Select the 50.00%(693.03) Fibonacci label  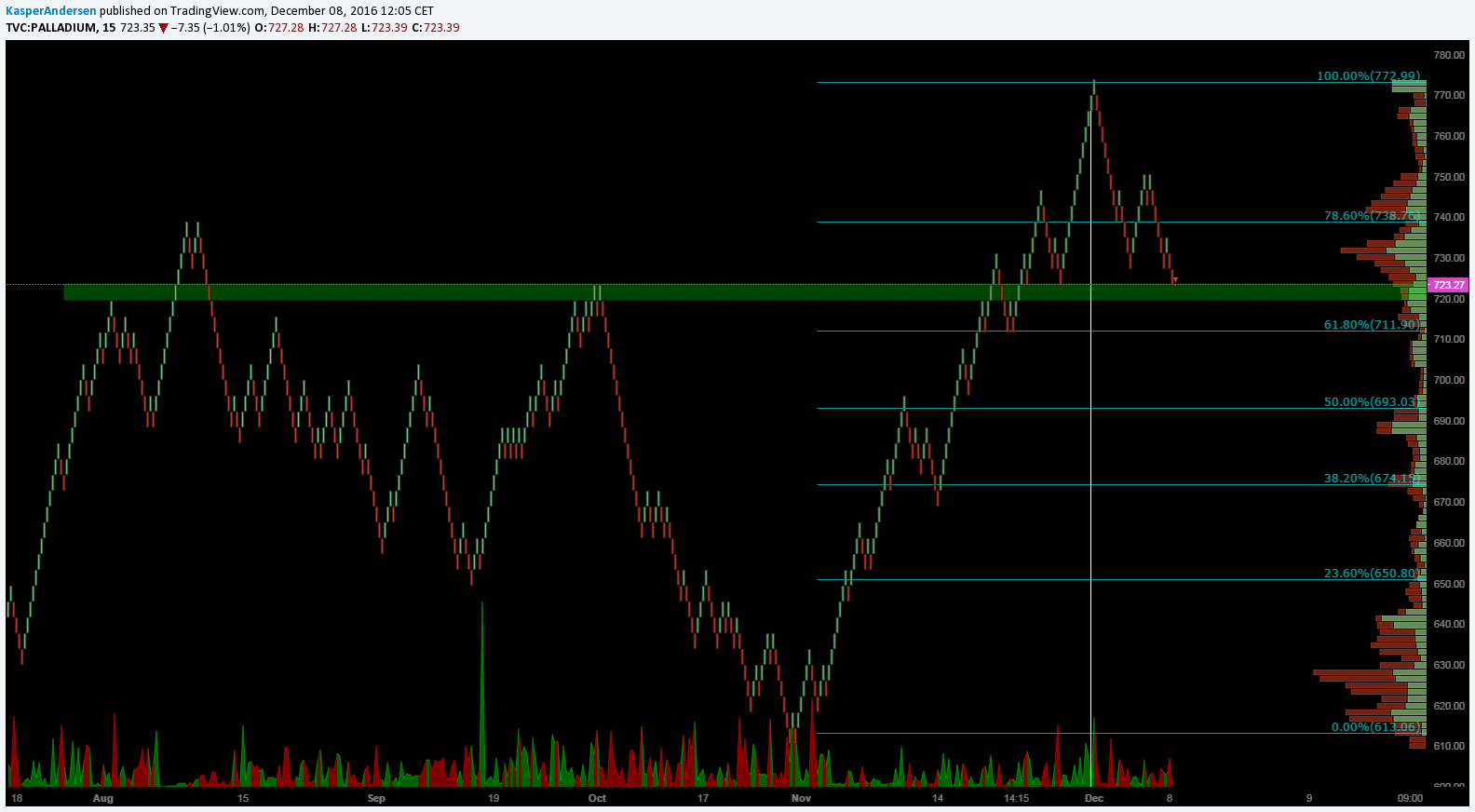click(1373, 402)
